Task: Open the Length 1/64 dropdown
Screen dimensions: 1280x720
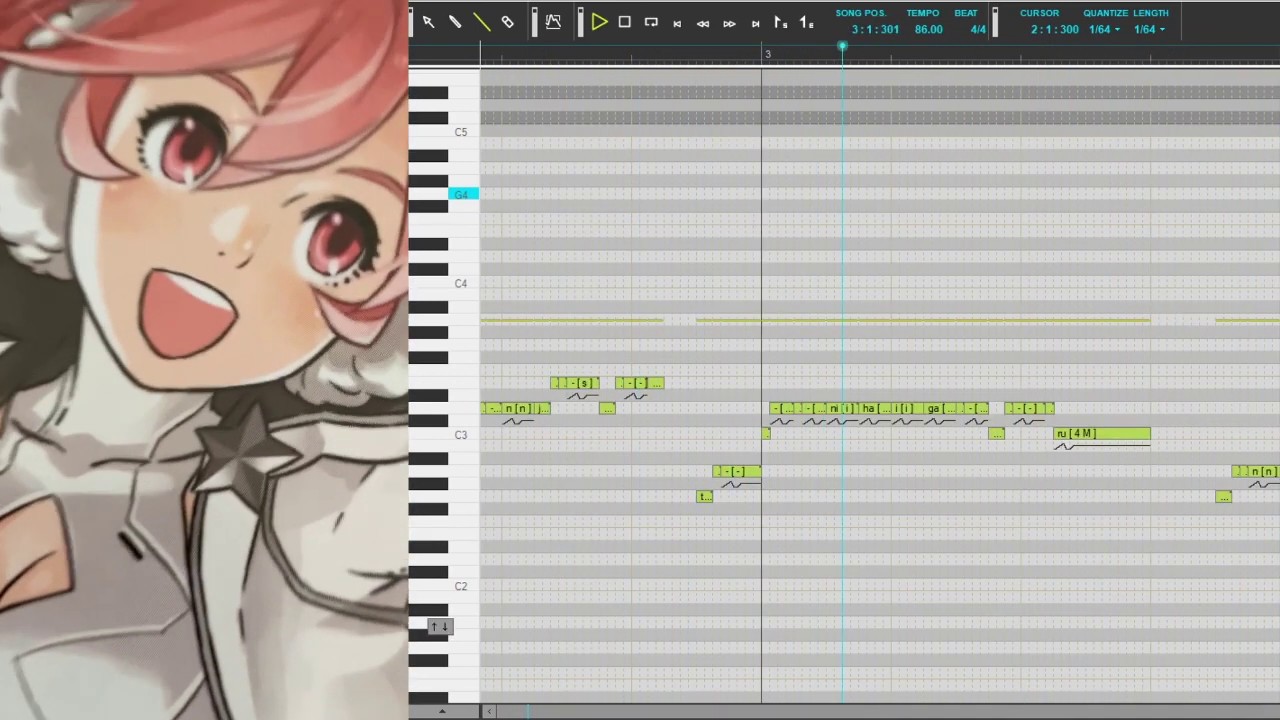Action: pyautogui.click(x=1149, y=30)
